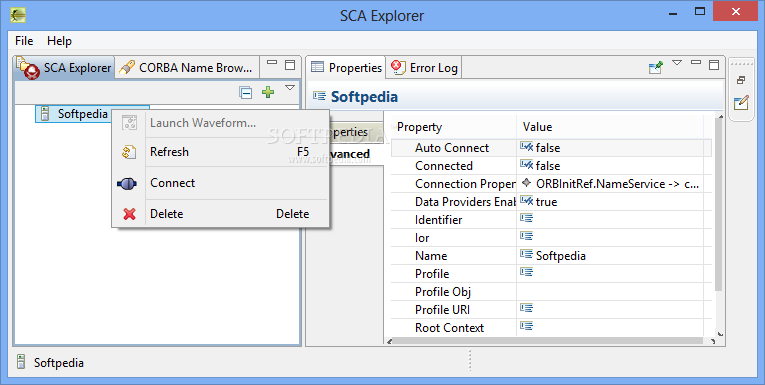Screen dimensions: 765x385
Task: Select the Profile property label
Action: pyautogui.click(x=432, y=274)
